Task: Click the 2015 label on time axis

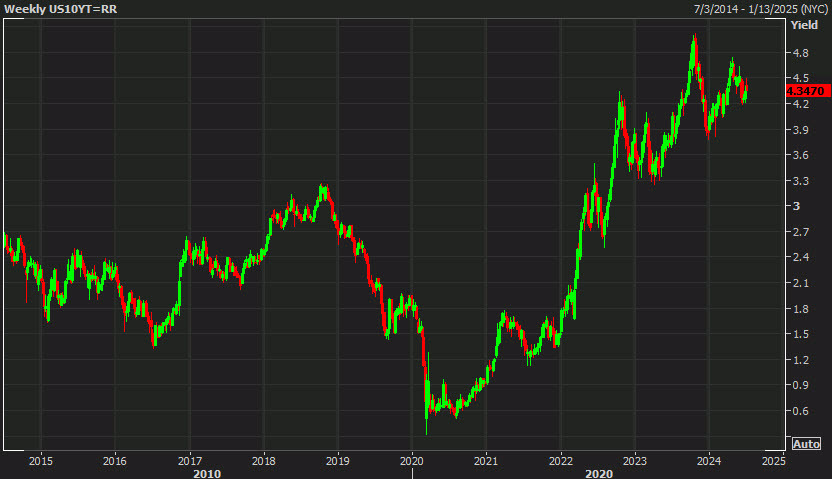Action: point(41,461)
